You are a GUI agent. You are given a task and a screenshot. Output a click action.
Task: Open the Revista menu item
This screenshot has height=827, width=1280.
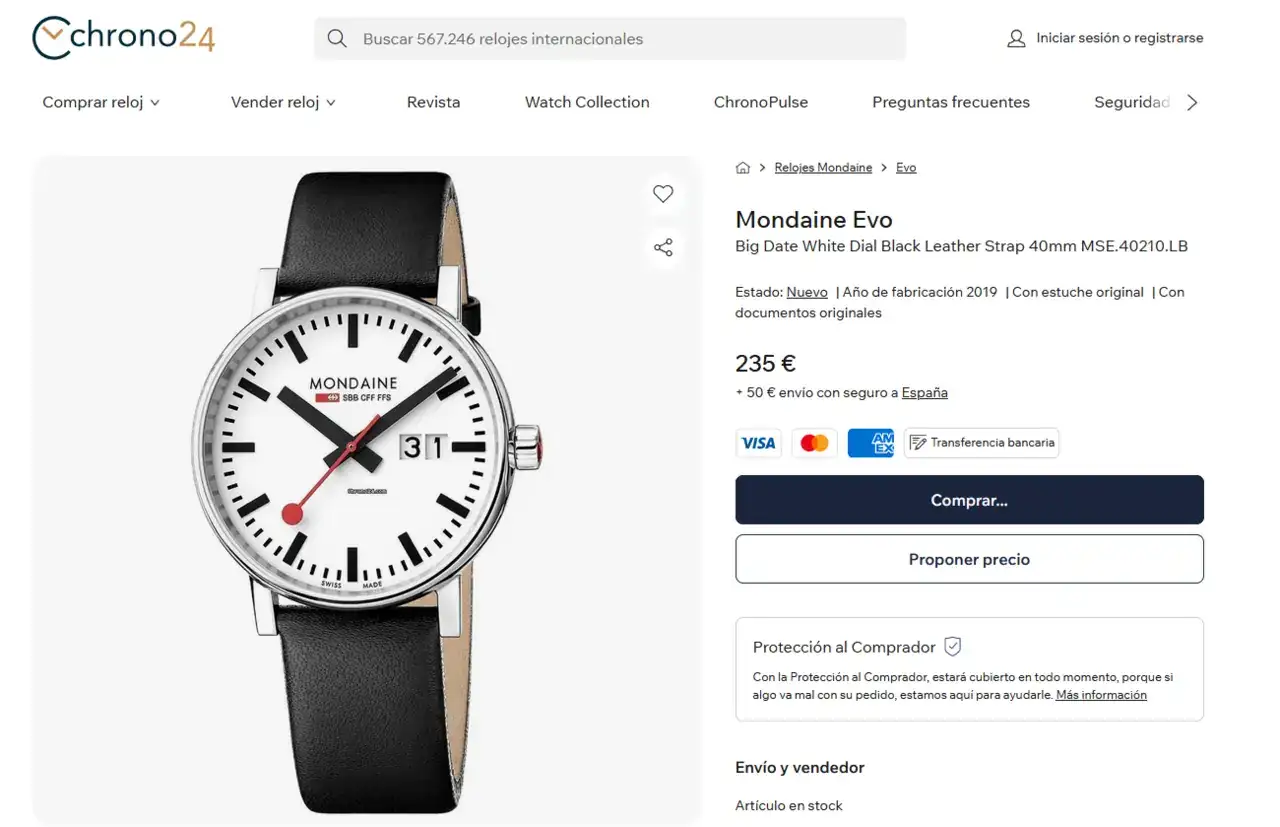433,102
